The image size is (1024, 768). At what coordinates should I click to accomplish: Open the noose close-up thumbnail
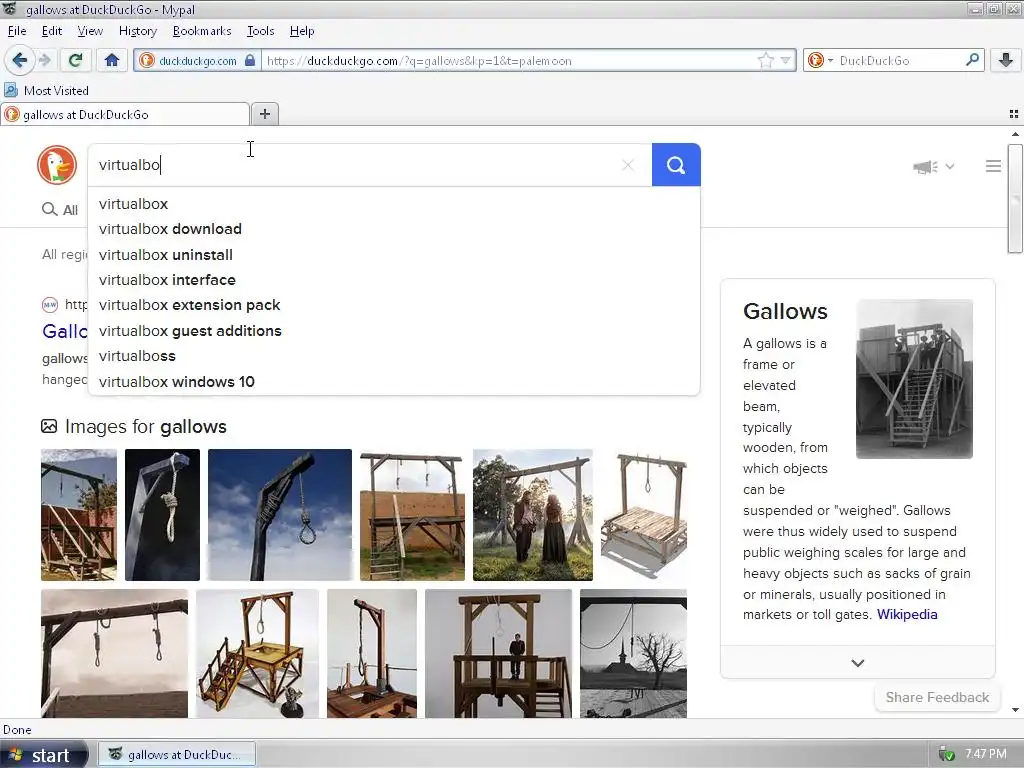162,515
